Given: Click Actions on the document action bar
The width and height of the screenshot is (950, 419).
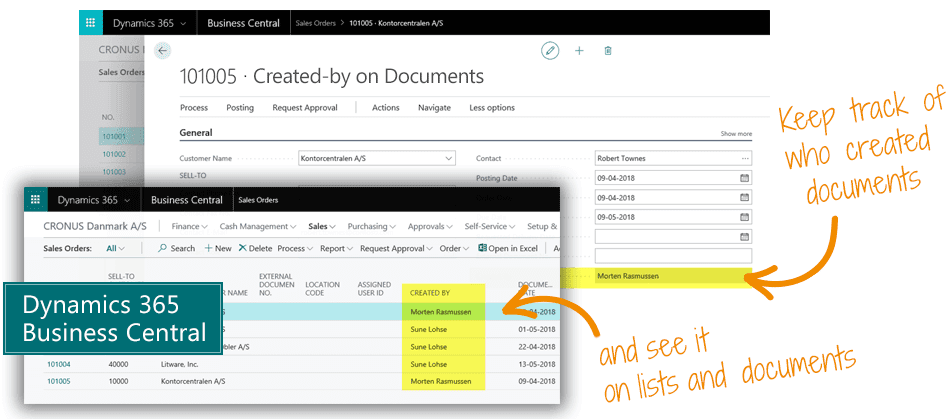Looking at the screenshot, I should 385,108.
